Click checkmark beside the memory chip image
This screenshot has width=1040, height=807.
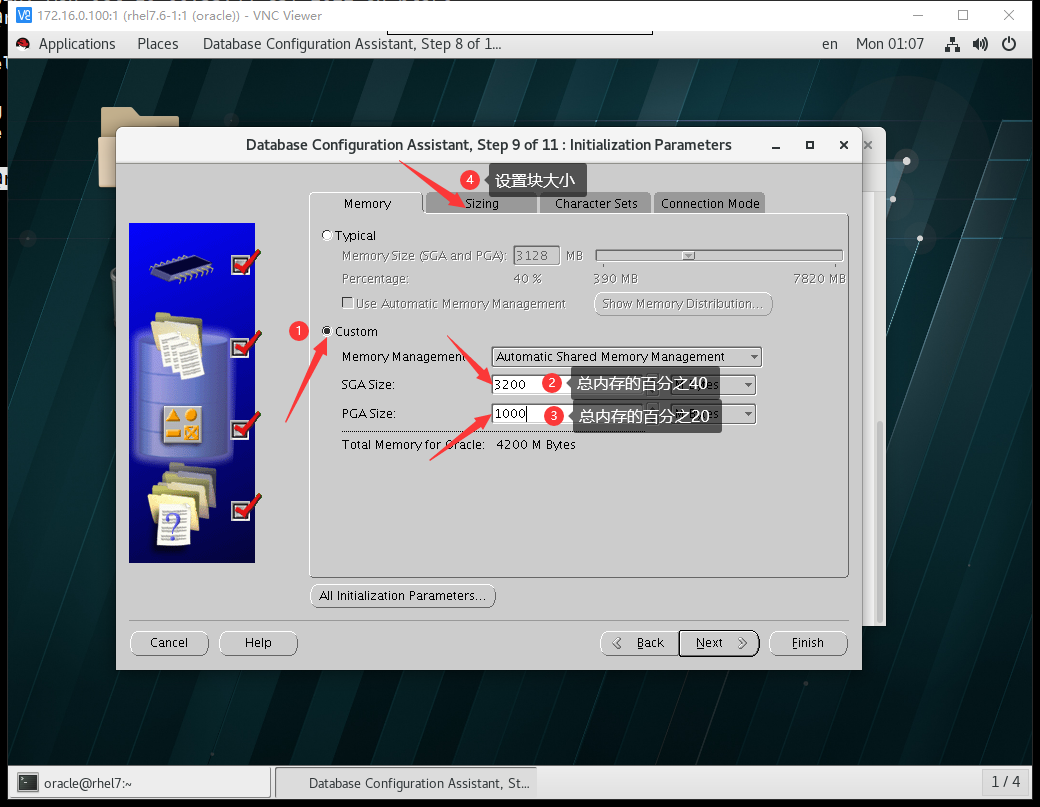tap(243, 263)
